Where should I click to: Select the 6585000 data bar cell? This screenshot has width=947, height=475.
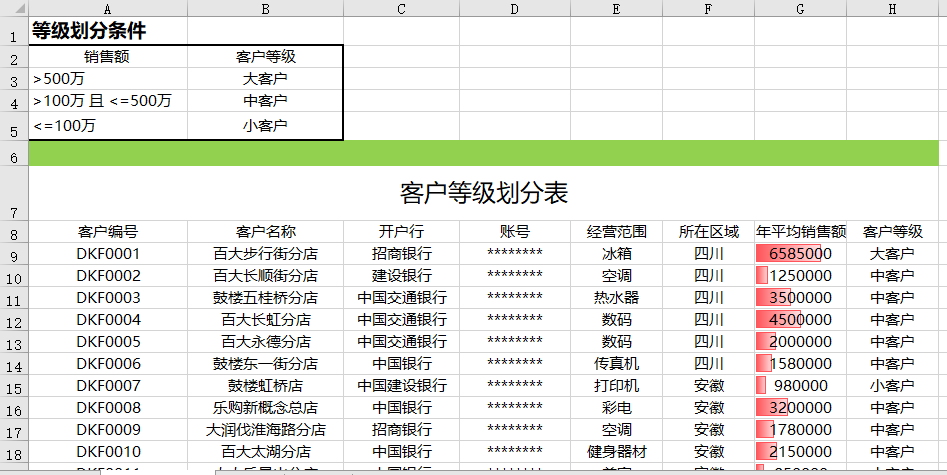tap(800, 254)
